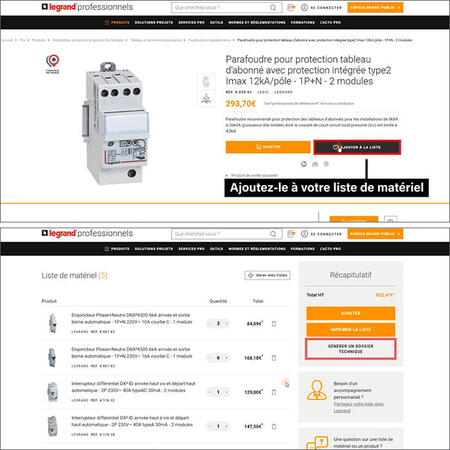Click the Made in France map-pin badge
The height and width of the screenshot is (450, 450).
point(53,64)
